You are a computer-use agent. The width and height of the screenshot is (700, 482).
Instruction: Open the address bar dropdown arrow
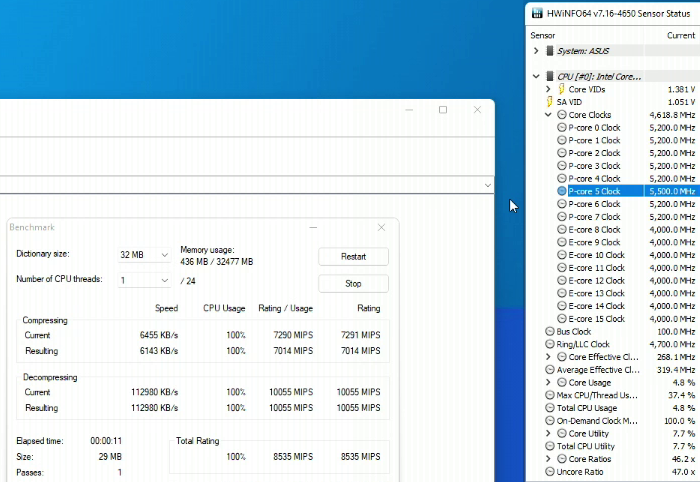[487, 185]
